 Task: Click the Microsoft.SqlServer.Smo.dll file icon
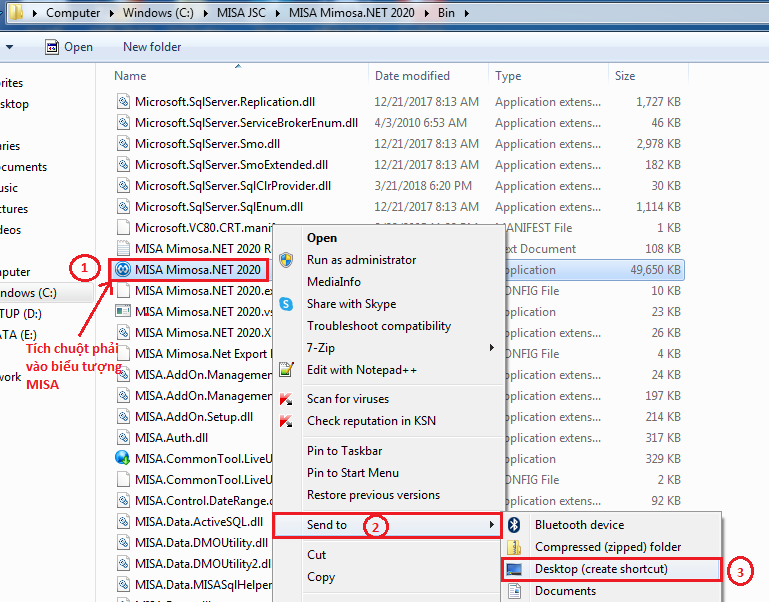(x=123, y=144)
